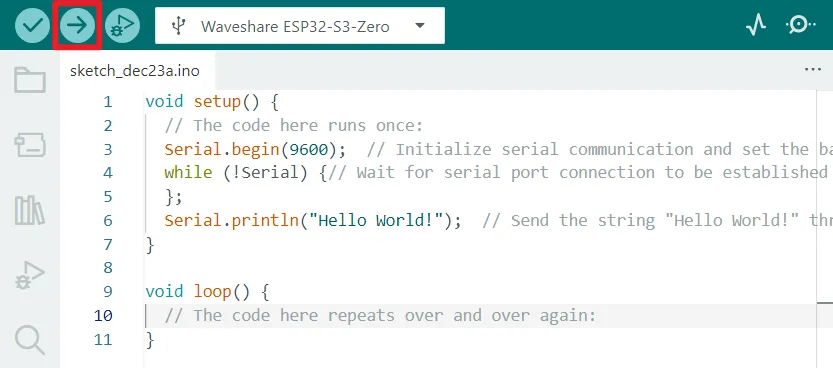
Task: Open the Waveshare ESP32-S3-Zero board selector
Action: pos(300,25)
